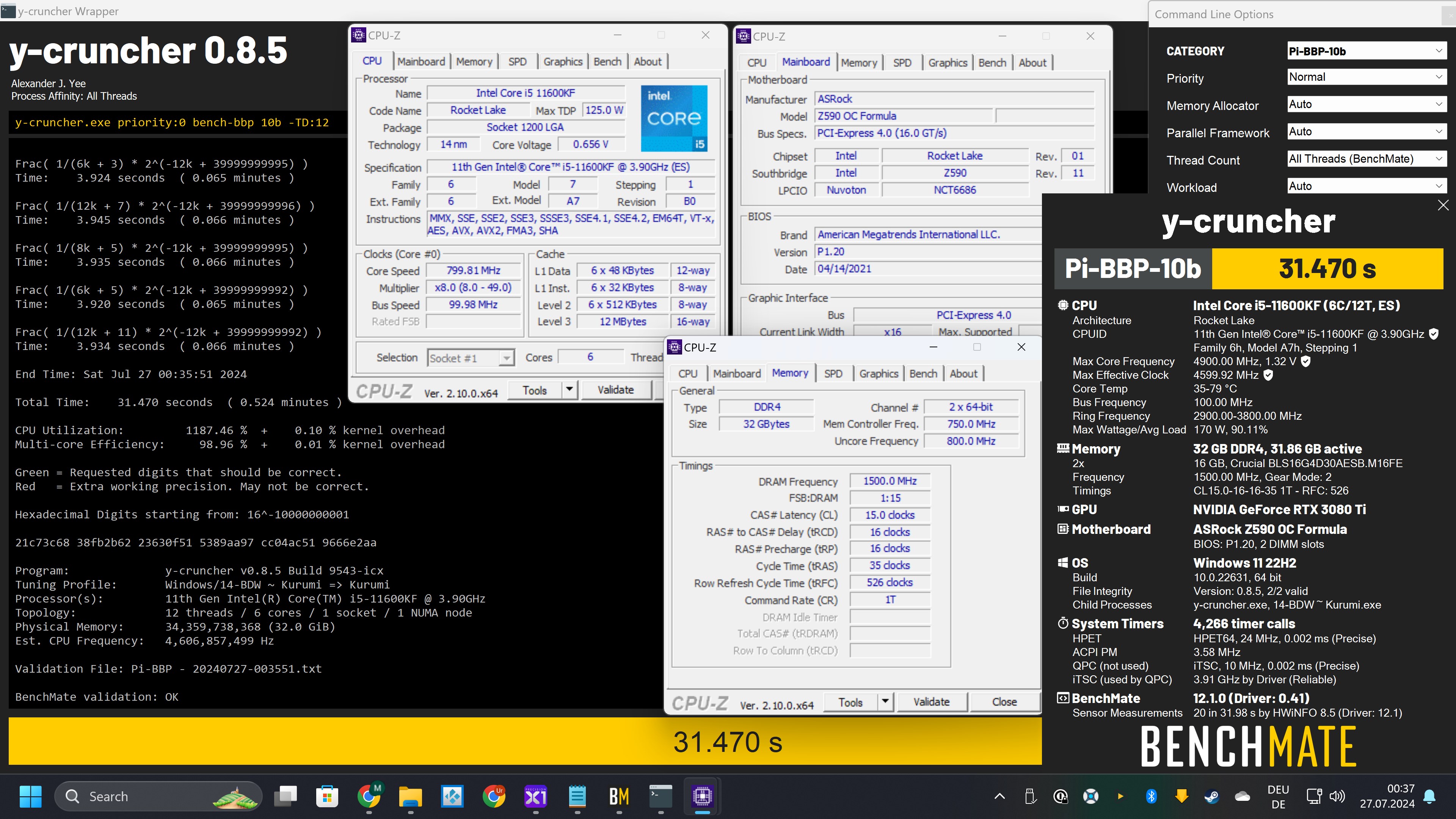
Task: Click the taskbar Search box
Action: click(x=158, y=796)
